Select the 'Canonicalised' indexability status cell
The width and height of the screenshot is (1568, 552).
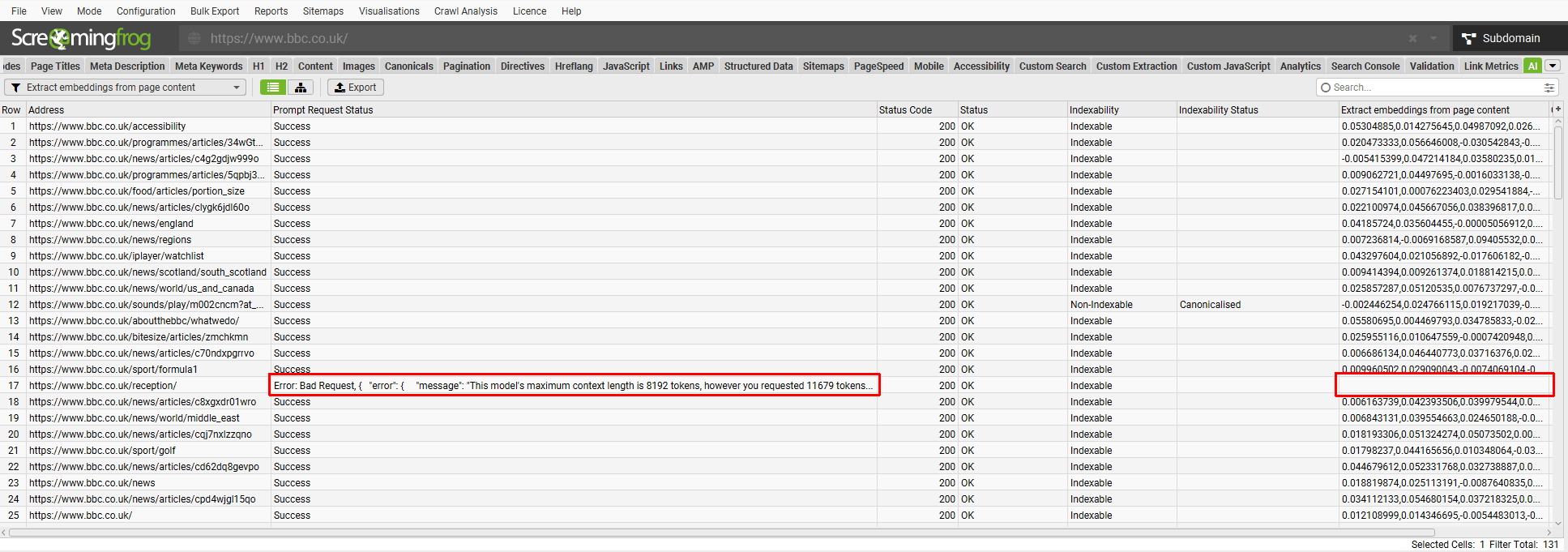click(x=1258, y=305)
